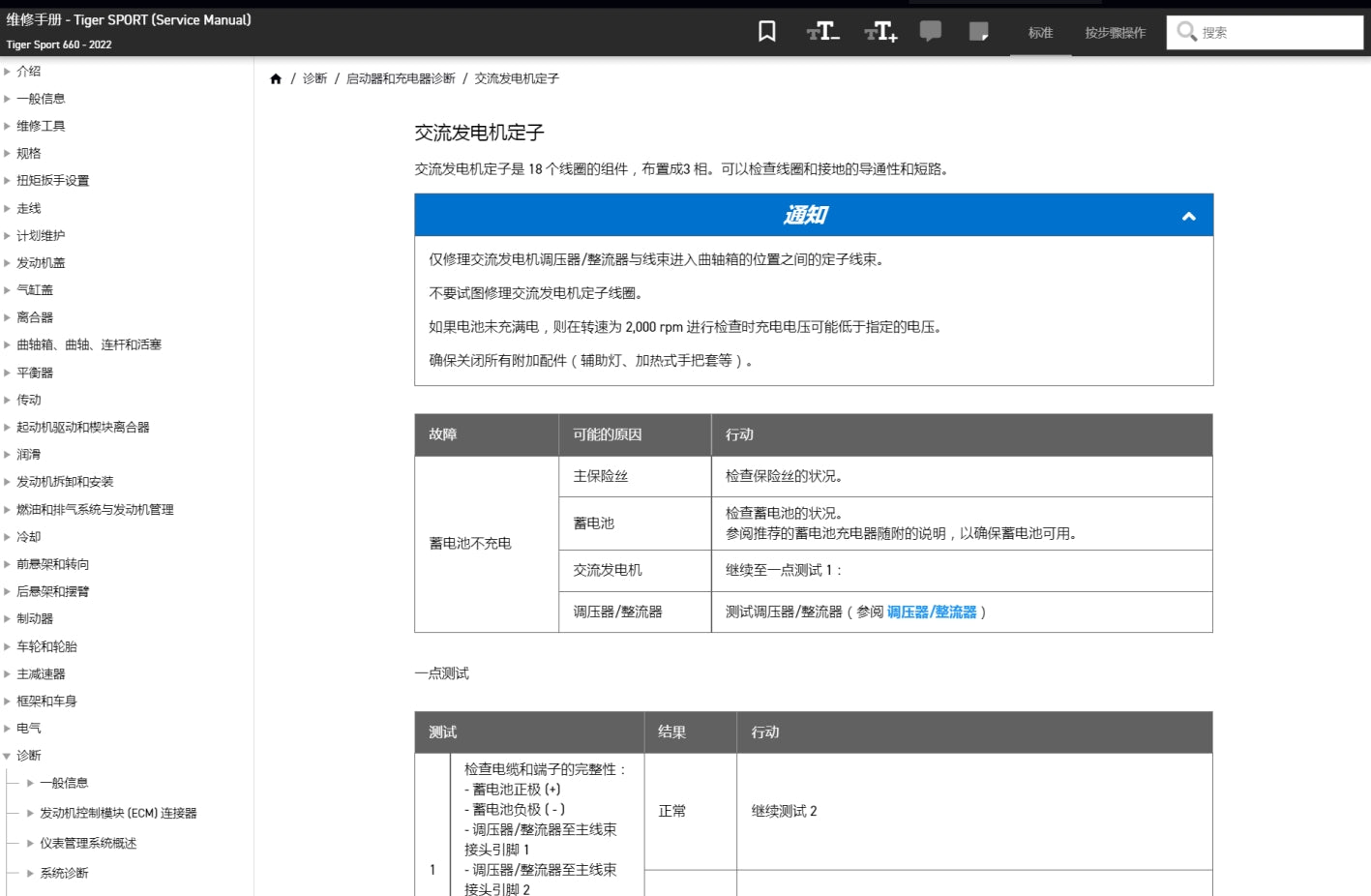The image size is (1371, 896).
Task: Open the comments icon in the top toolbar
Action: click(931, 30)
